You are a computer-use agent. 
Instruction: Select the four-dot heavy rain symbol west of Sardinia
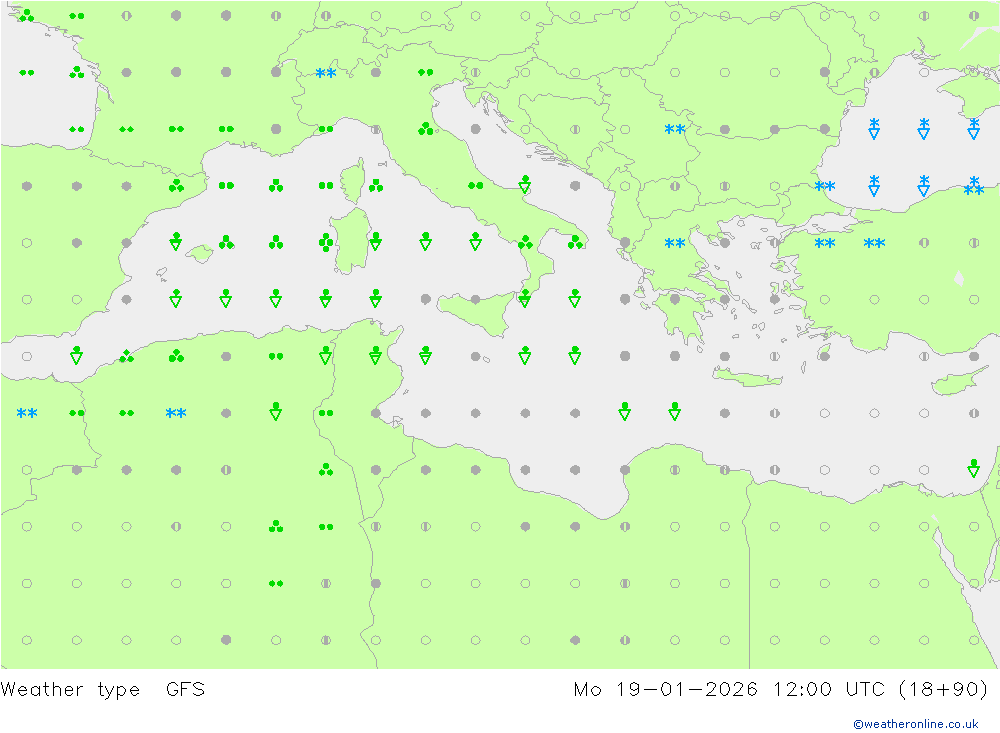326,242
